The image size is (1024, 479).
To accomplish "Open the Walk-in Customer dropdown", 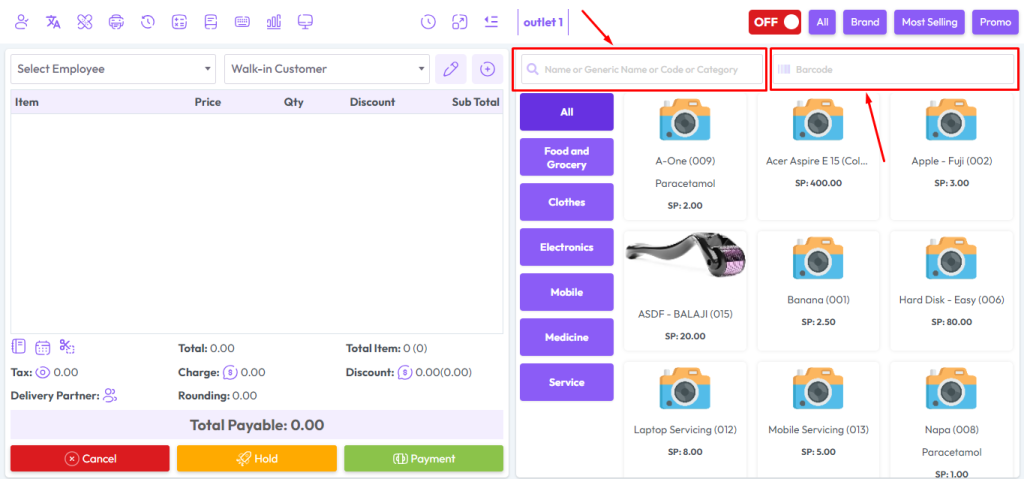I will [327, 69].
